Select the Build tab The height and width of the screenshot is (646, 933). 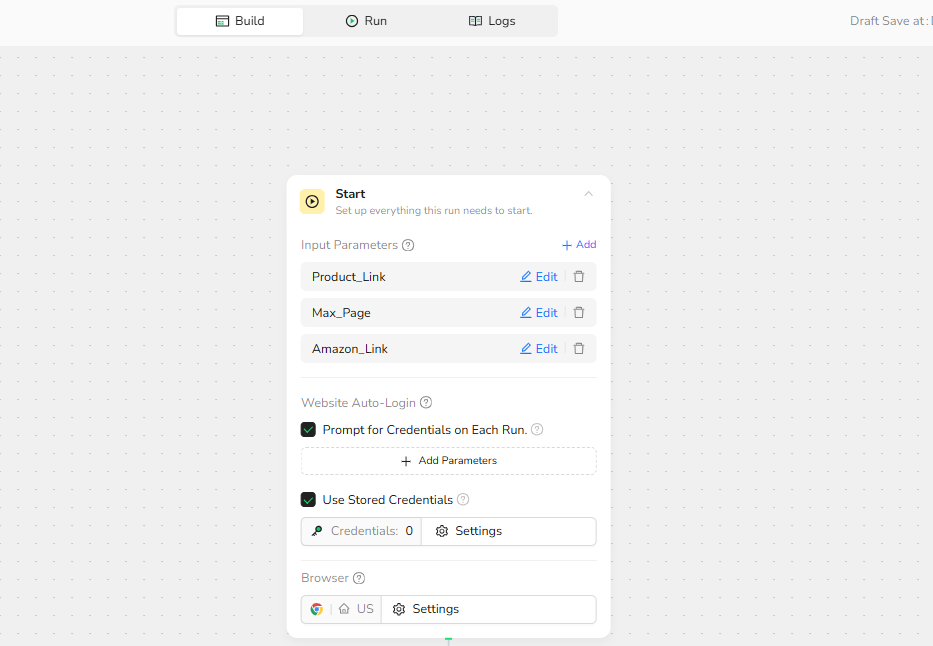tap(240, 21)
